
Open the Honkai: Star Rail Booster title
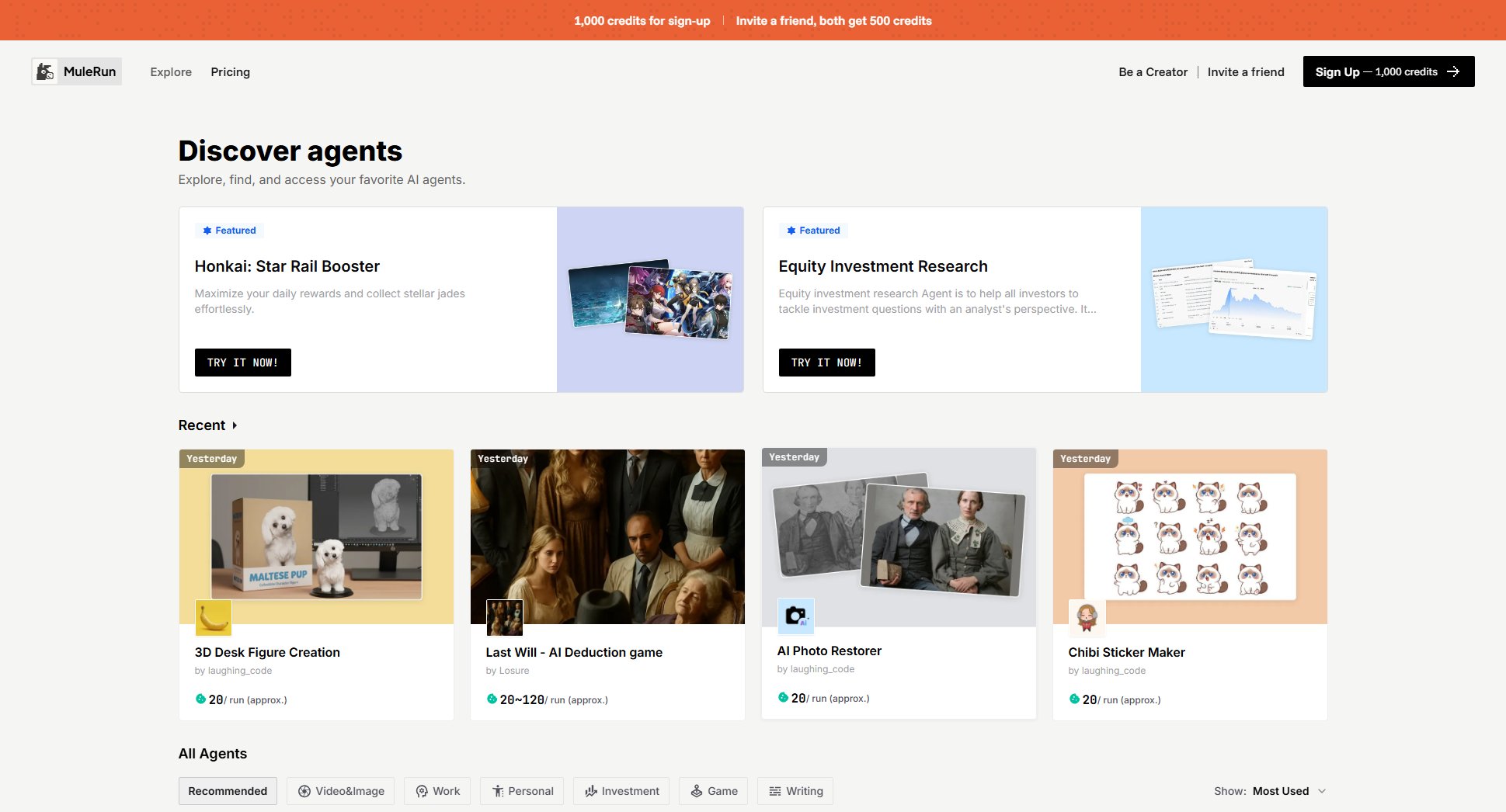tap(287, 266)
